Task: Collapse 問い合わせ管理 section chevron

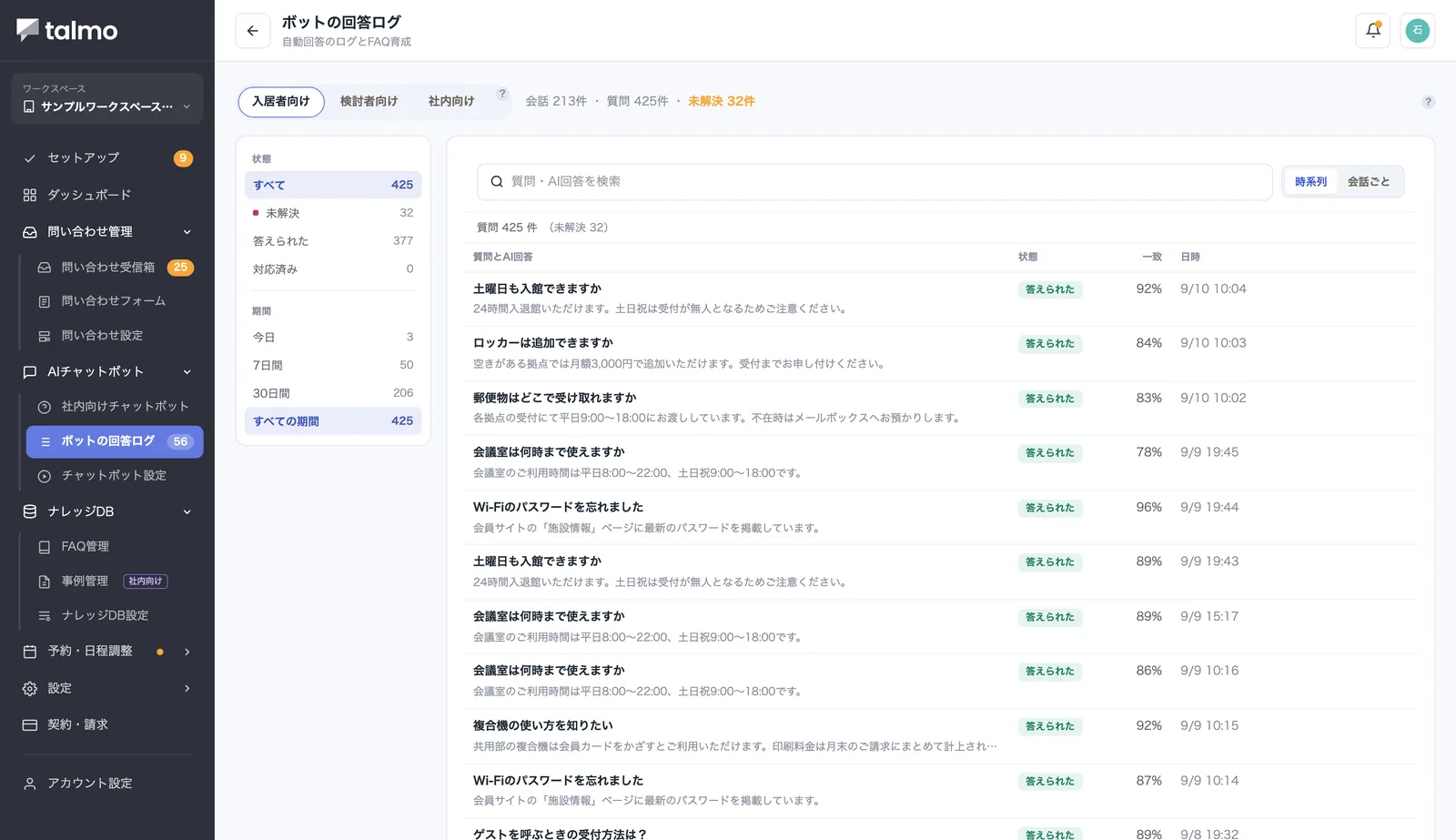Action: click(x=187, y=232)
